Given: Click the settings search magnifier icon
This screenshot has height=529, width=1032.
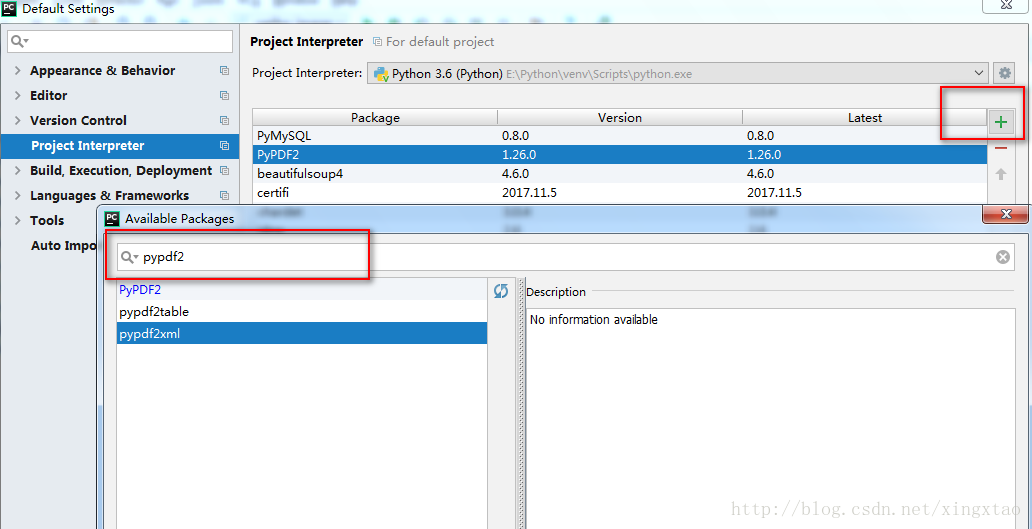Looking at the screenshot, I should [x=19, y=41].
